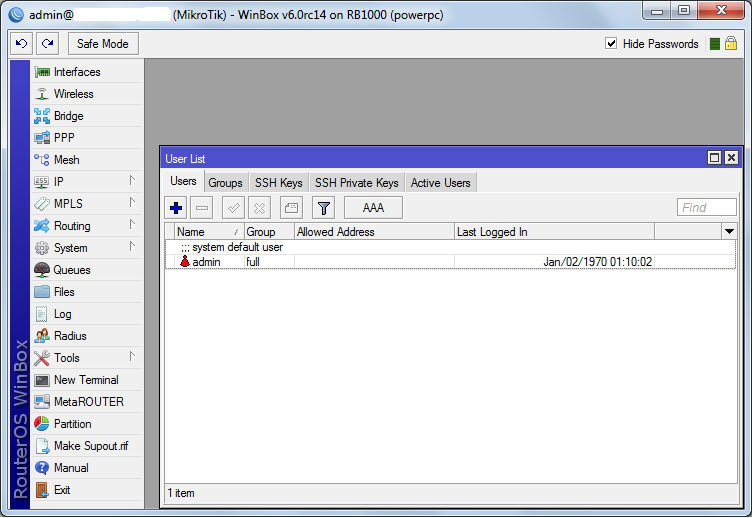Remove selected user with minus button

coord(202,208)
